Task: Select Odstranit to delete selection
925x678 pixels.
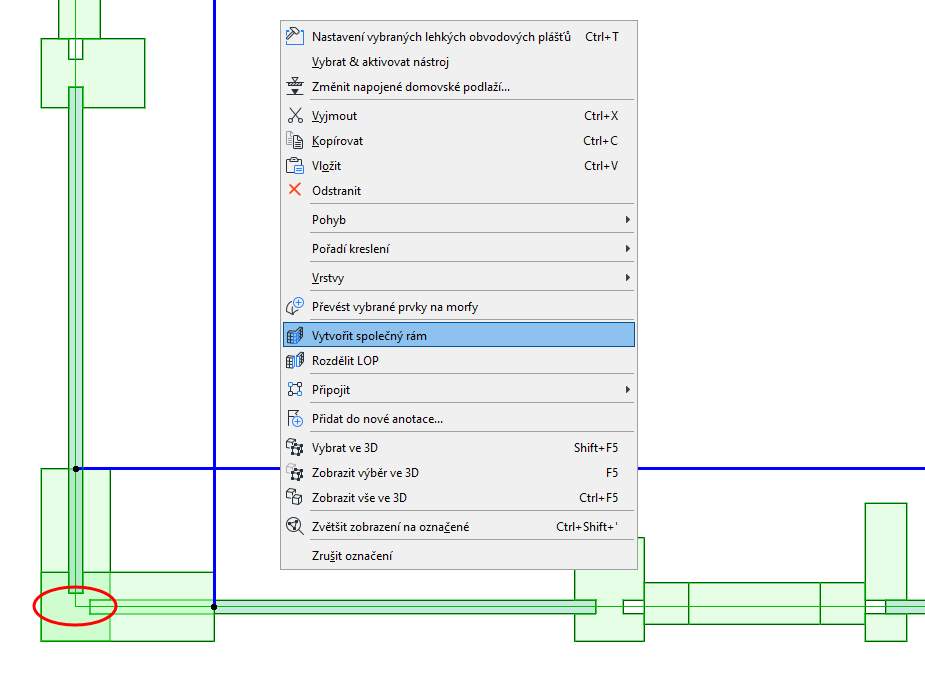Action: click(458, 191)
